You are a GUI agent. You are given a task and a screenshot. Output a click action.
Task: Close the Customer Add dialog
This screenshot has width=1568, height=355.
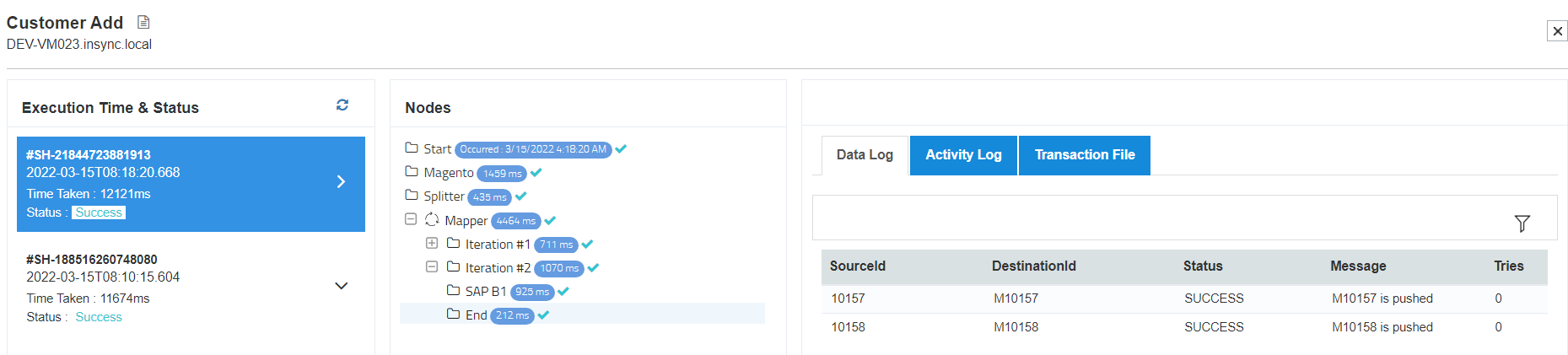(x=1557, y=31)
